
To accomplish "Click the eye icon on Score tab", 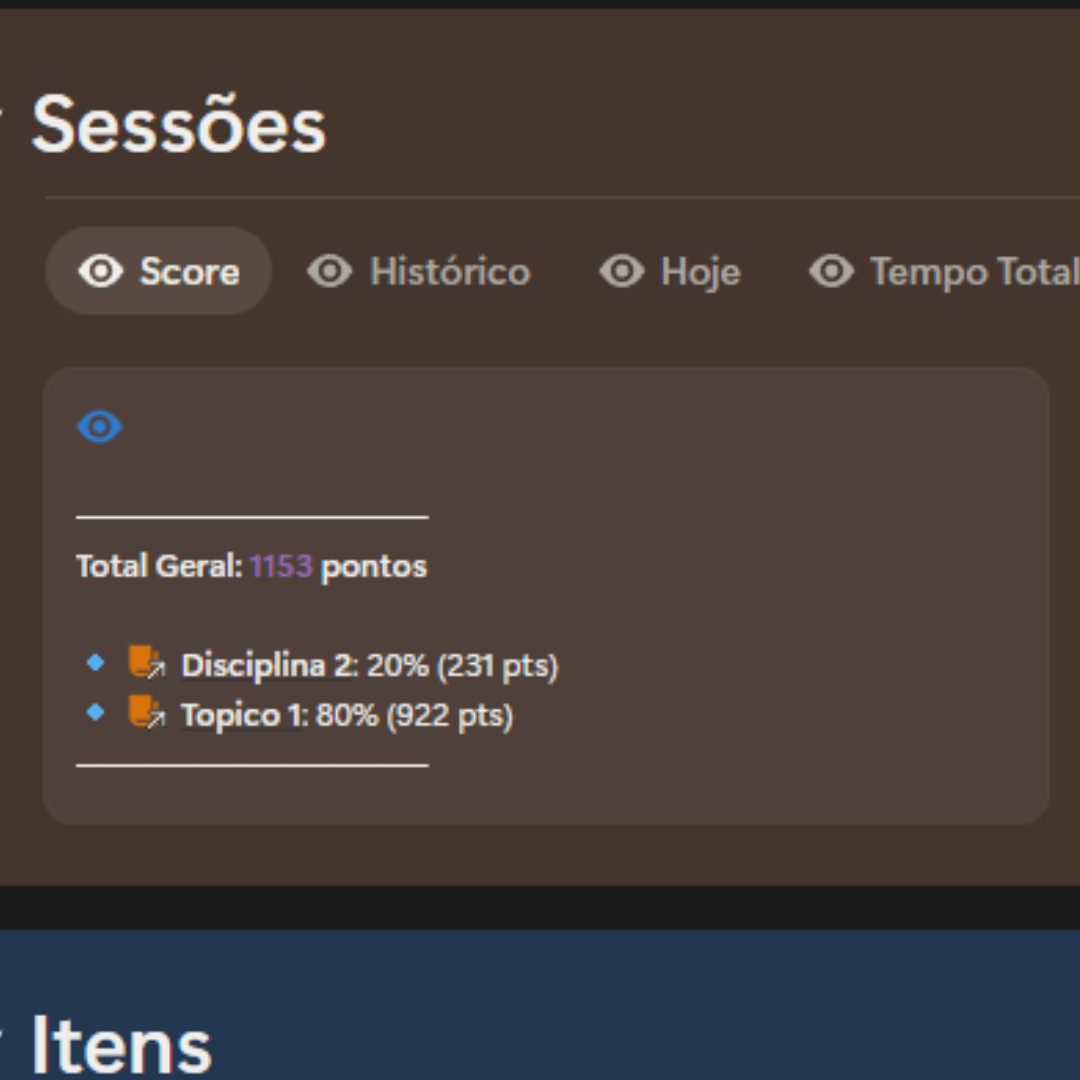I will (x=100, y=271).
